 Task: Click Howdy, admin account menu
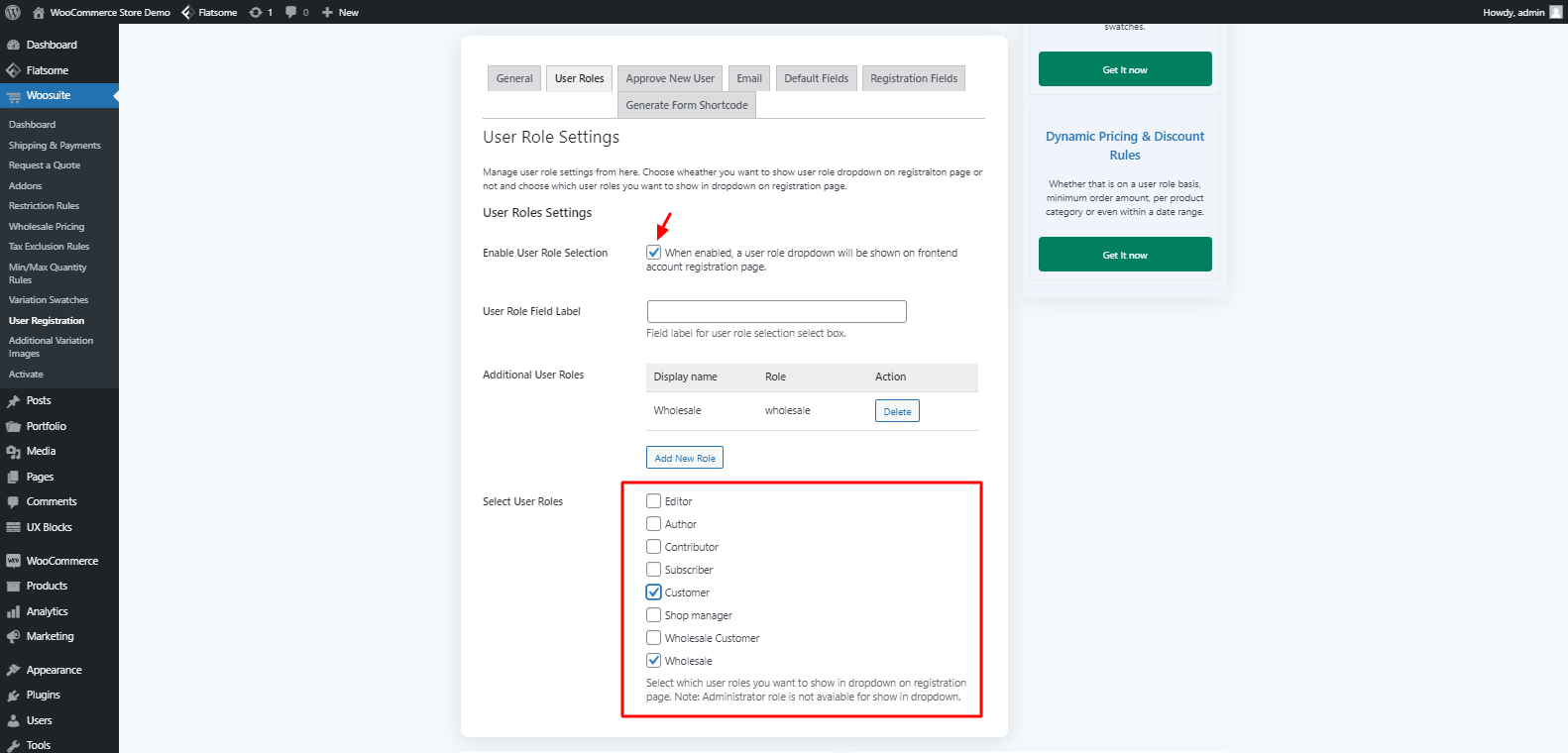1522,12
